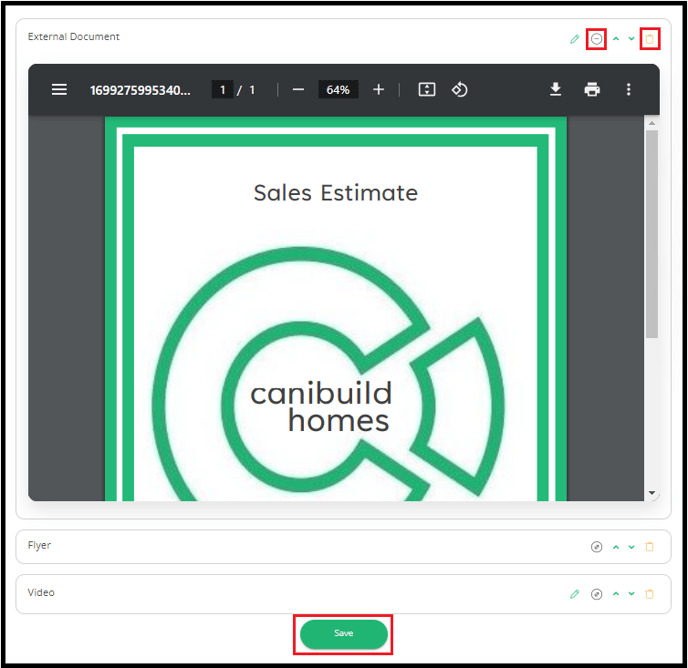Screen dimensions: 688x668
Task: Print the PDF document
Action: pos(592,90)
